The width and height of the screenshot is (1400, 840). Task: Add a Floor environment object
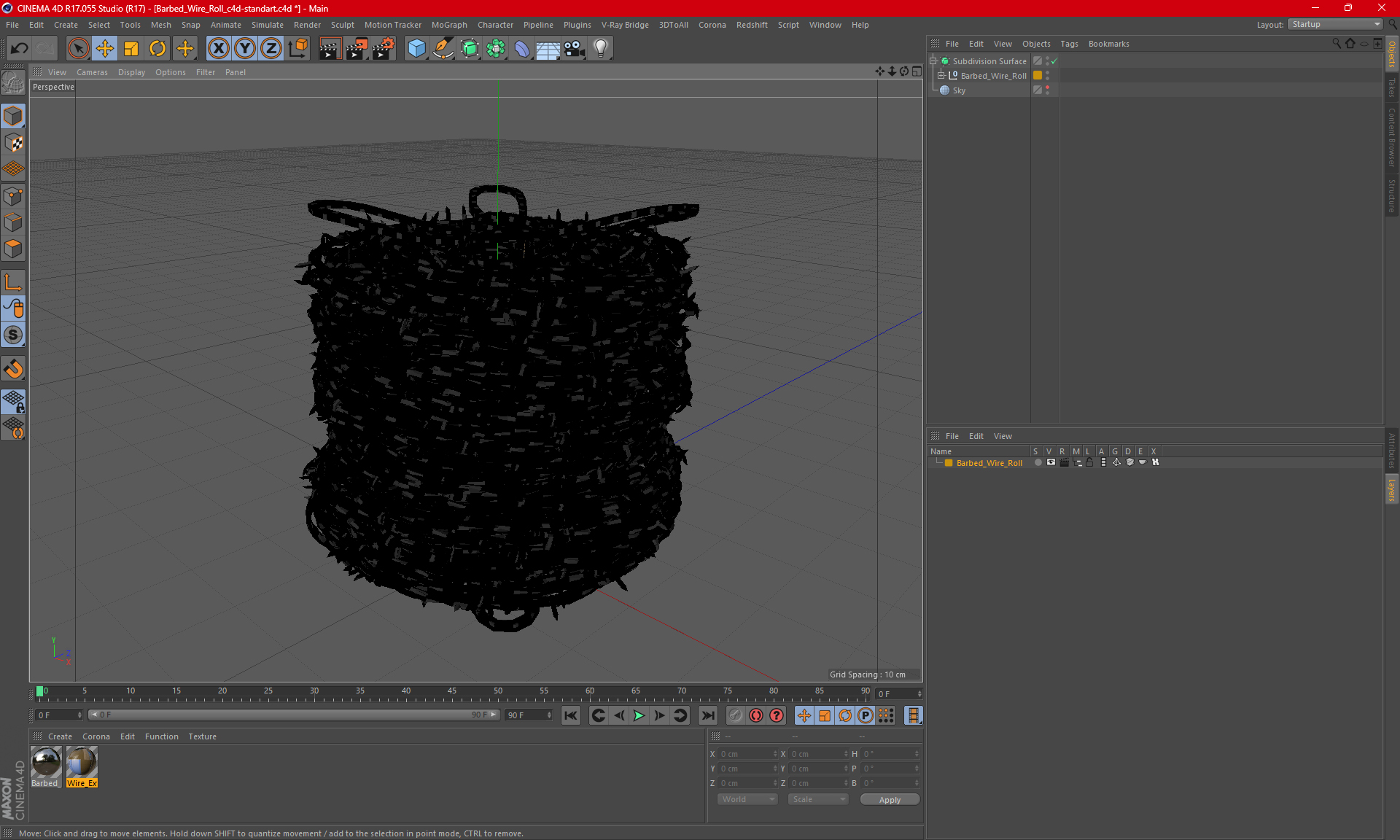[548, 49]
